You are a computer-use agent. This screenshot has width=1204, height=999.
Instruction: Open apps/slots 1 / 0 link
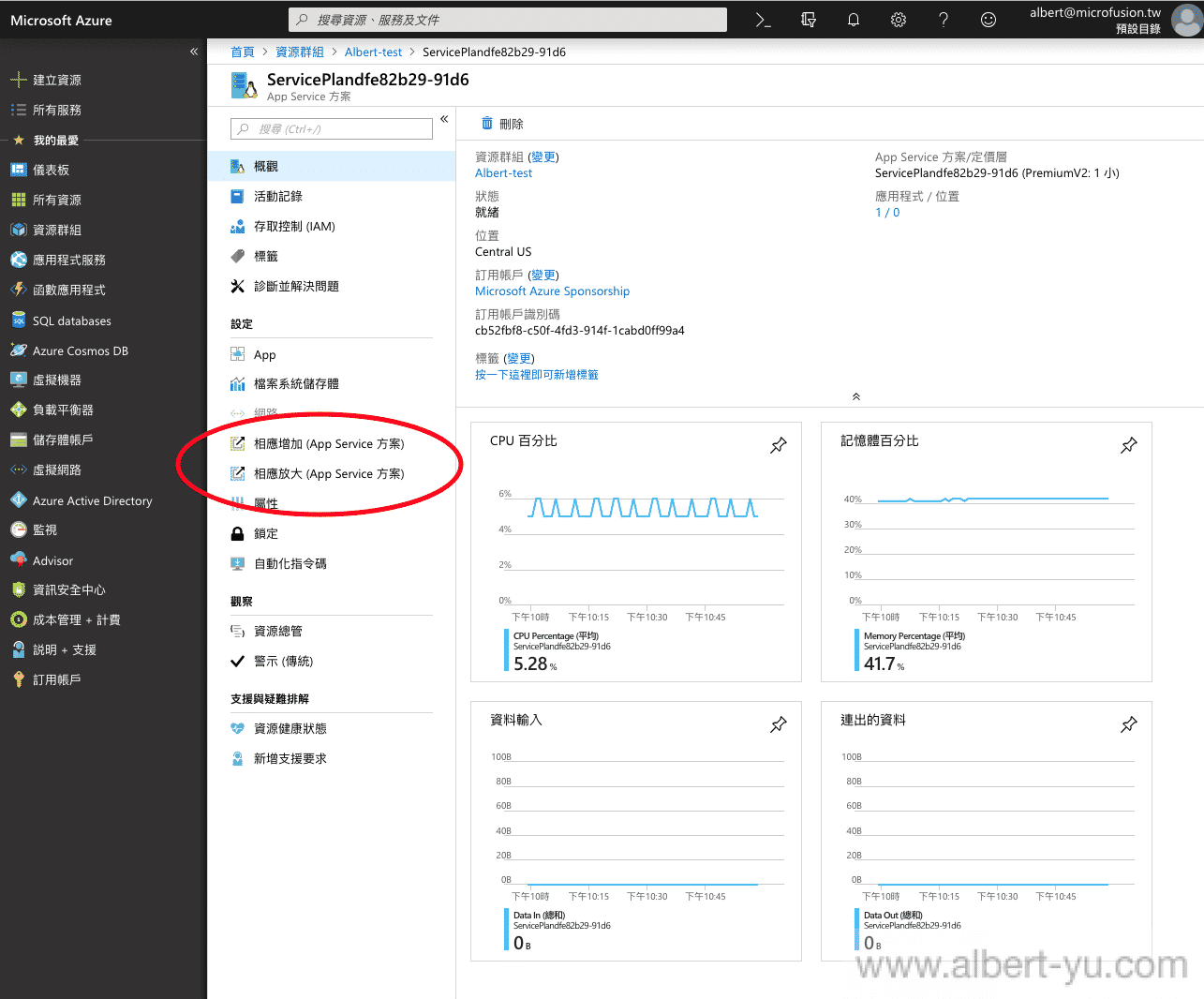click(887, 213)
